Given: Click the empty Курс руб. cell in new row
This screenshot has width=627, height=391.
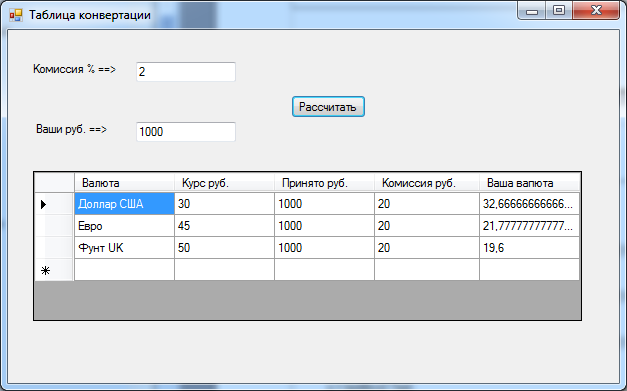Looking at the screenshot, I should tap(224, 270).
